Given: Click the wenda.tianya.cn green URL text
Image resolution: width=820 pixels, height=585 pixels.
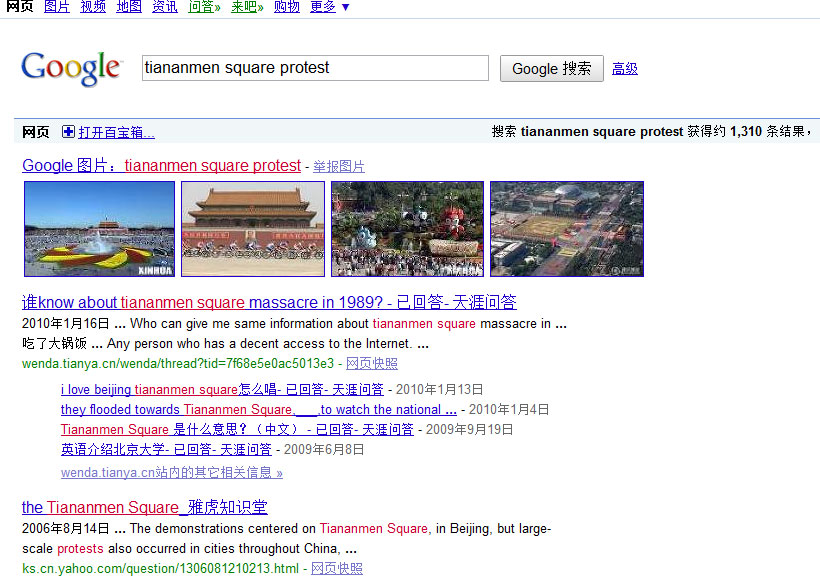Looking at the screenshot, I should pyautogui.click(x=178, y=363).
